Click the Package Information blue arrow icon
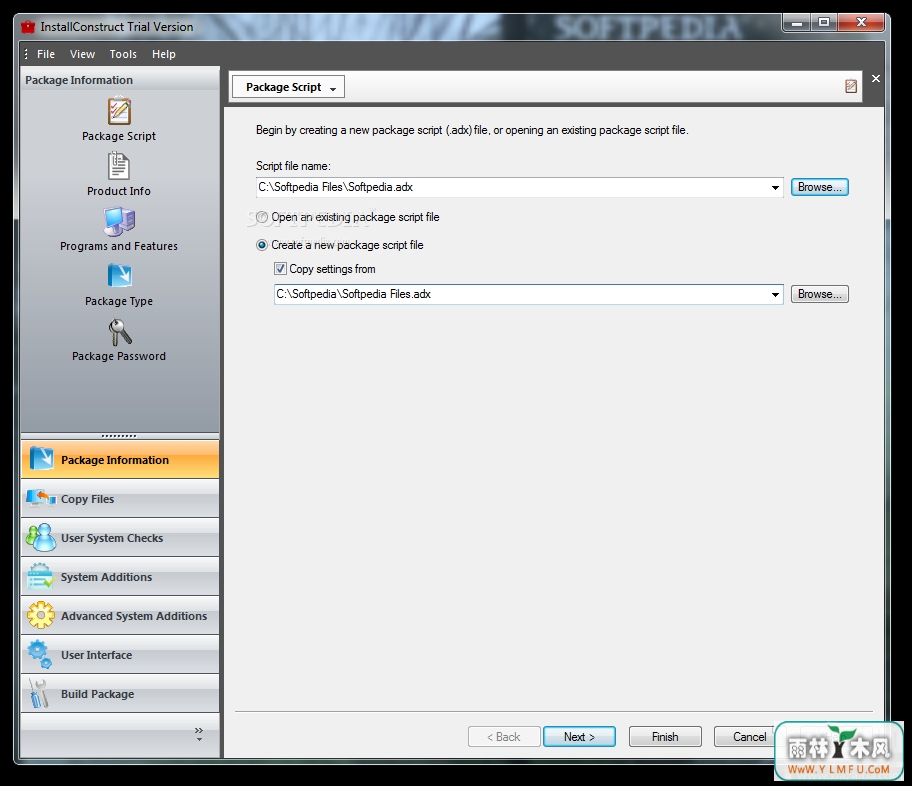 pos(41,458)
